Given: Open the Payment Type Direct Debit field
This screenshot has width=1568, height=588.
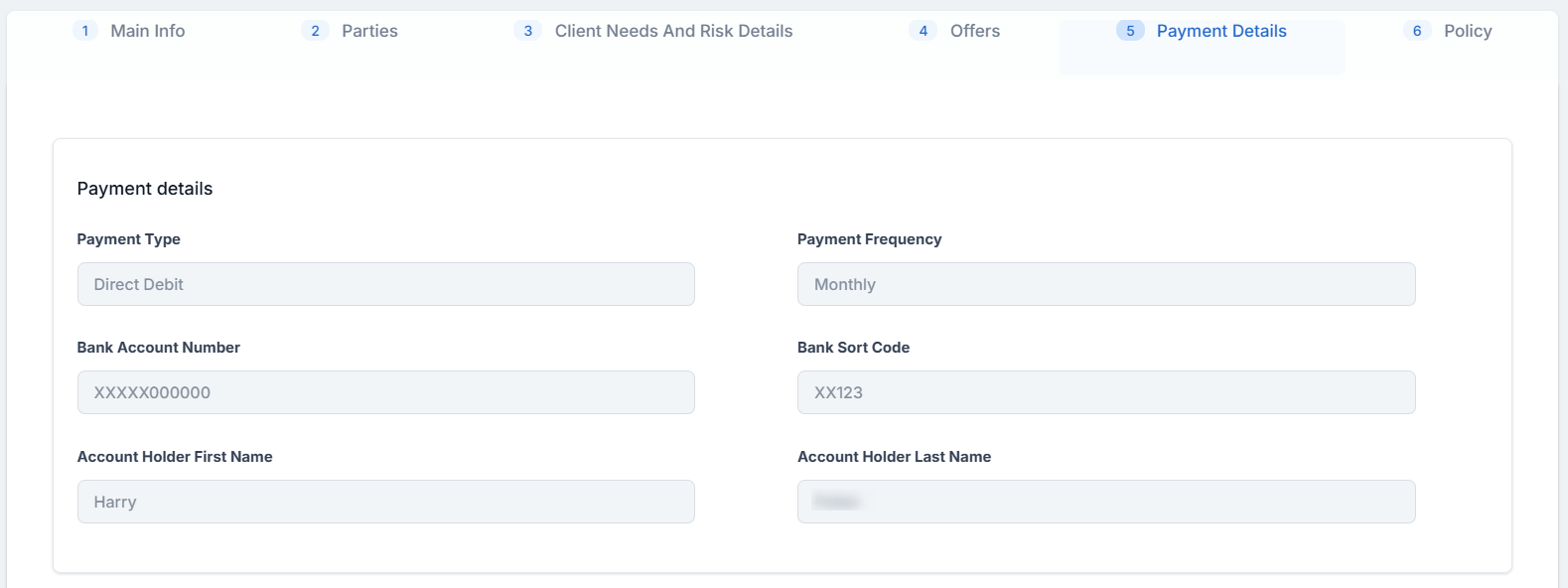Looking at the screenshot, I should coord(385,284).
